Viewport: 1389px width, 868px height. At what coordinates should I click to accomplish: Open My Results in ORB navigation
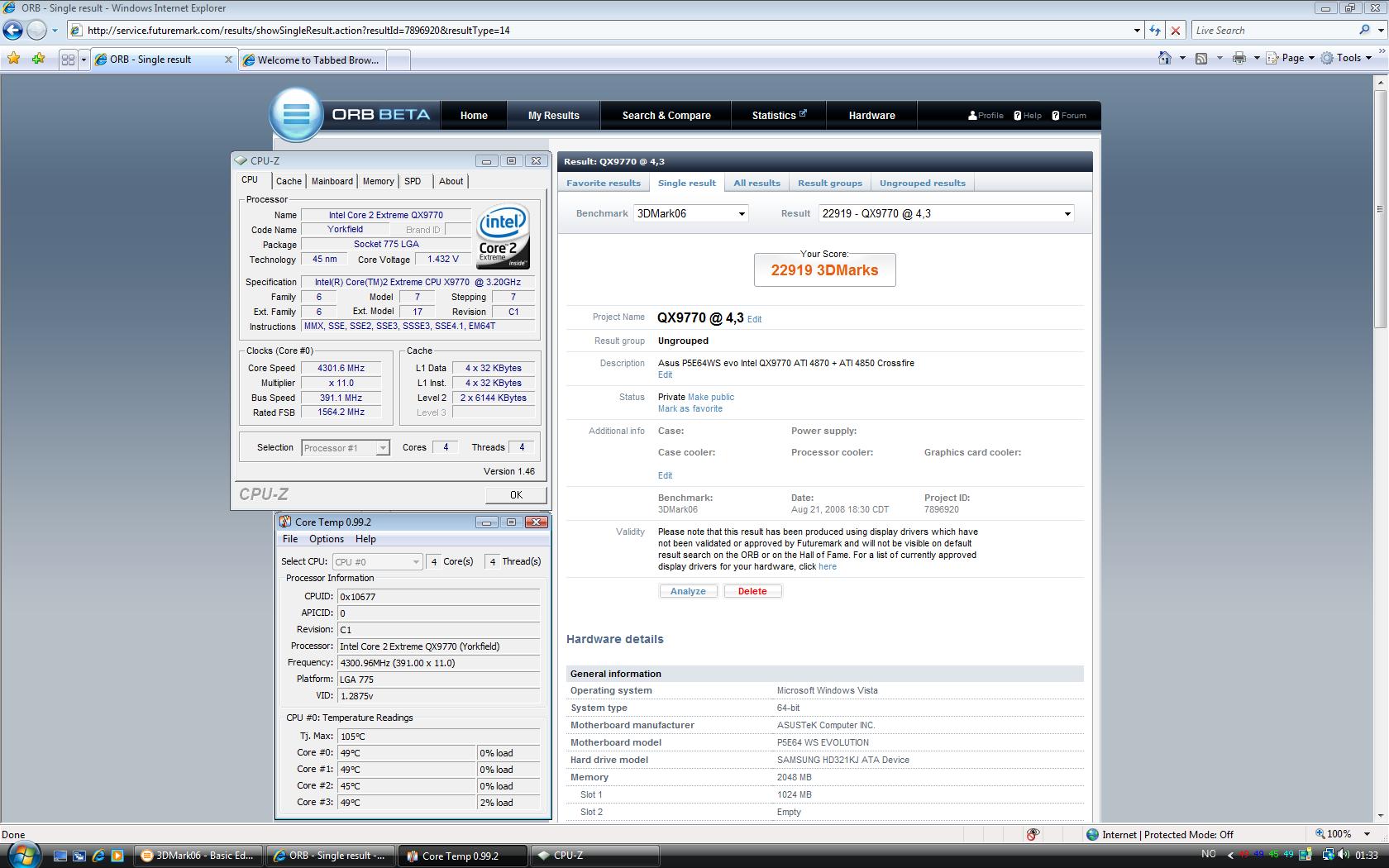(x=554, y=115)
